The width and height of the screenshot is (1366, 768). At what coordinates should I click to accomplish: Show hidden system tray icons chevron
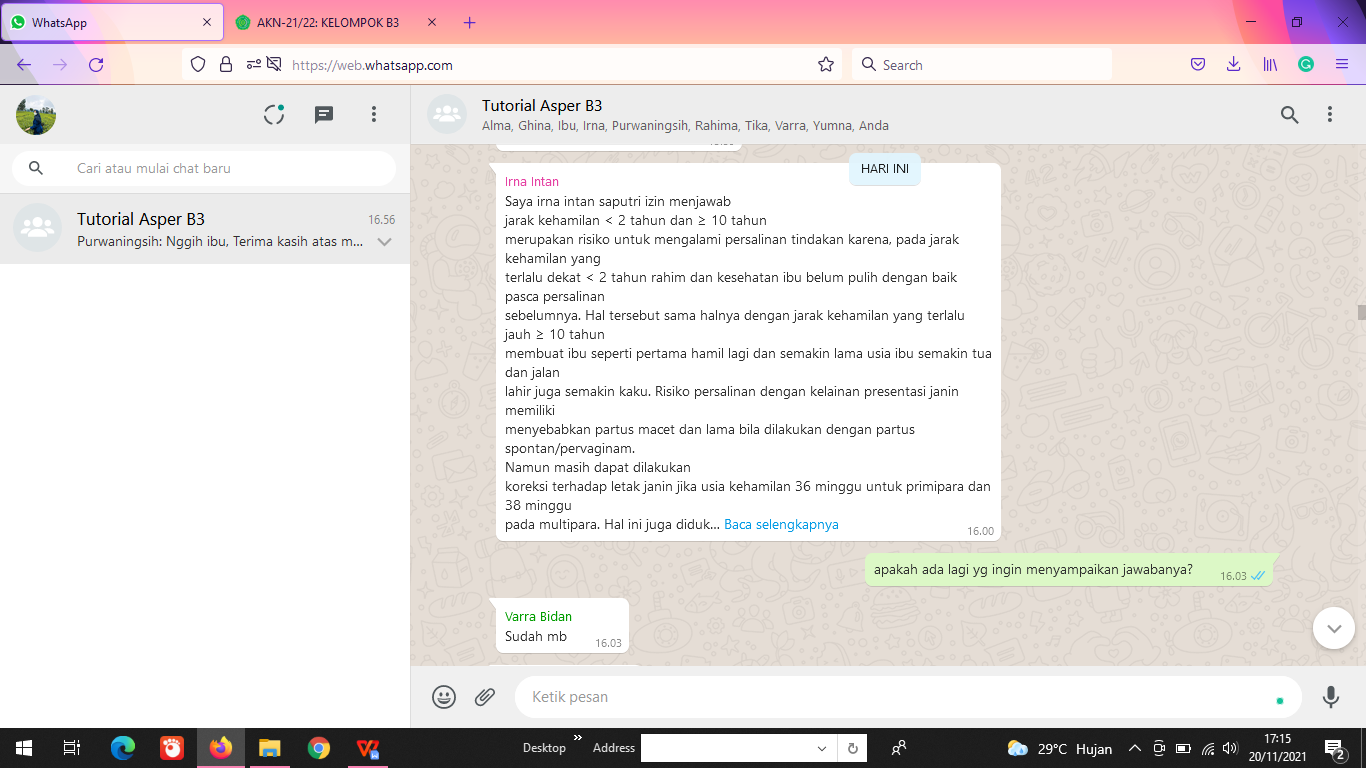pyautogui.click(x=1135, y=748)
